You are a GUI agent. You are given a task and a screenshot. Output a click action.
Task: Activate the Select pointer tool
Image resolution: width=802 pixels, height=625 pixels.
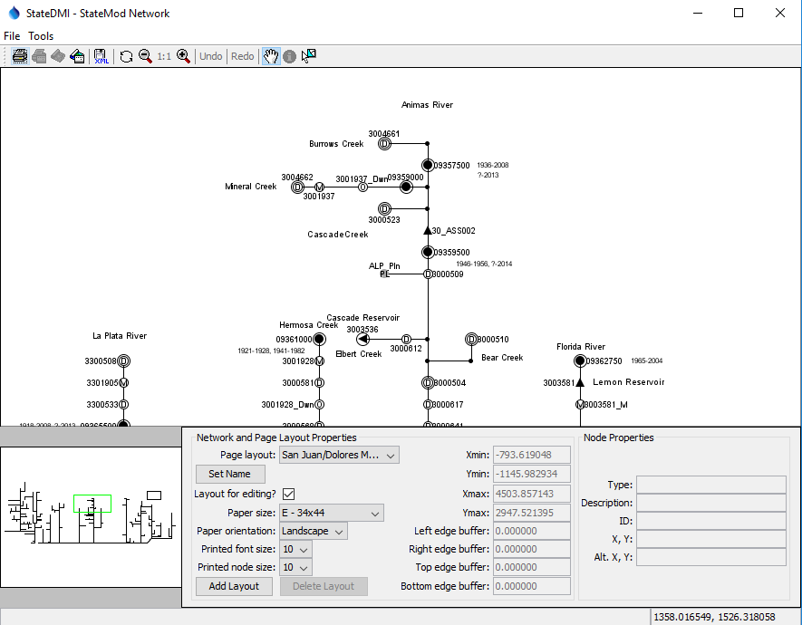pos(308,56)
